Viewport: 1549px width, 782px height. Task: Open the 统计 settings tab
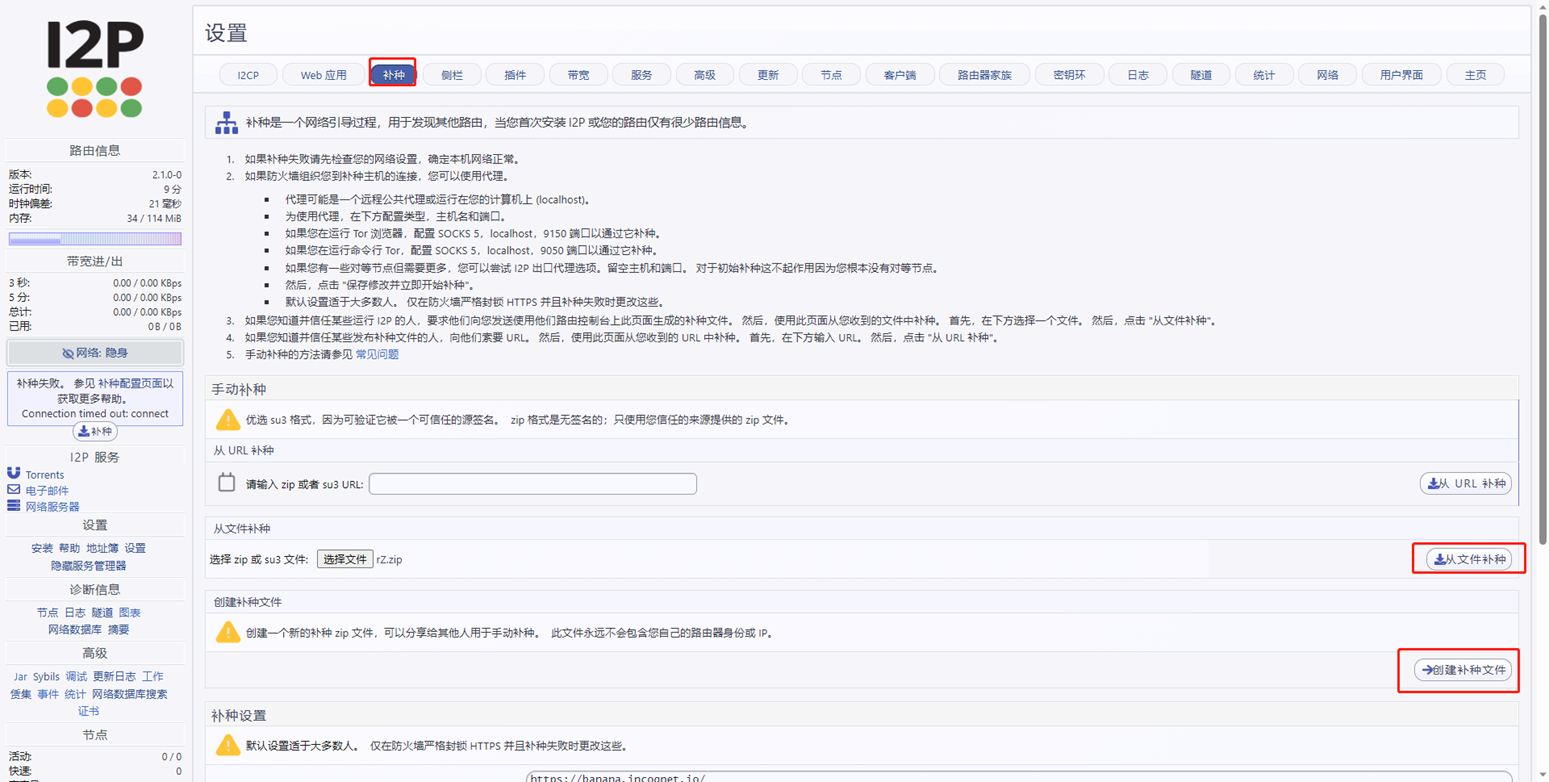pos(1264,74)
